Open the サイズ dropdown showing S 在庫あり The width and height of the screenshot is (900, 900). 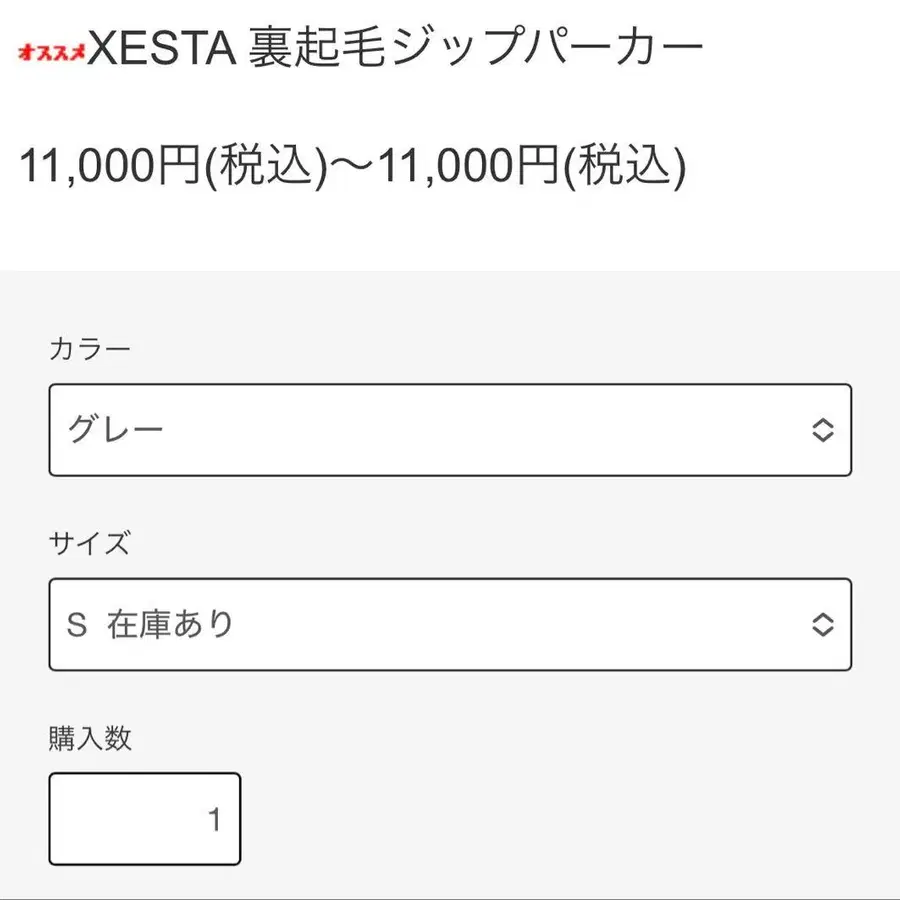point(450,624)
